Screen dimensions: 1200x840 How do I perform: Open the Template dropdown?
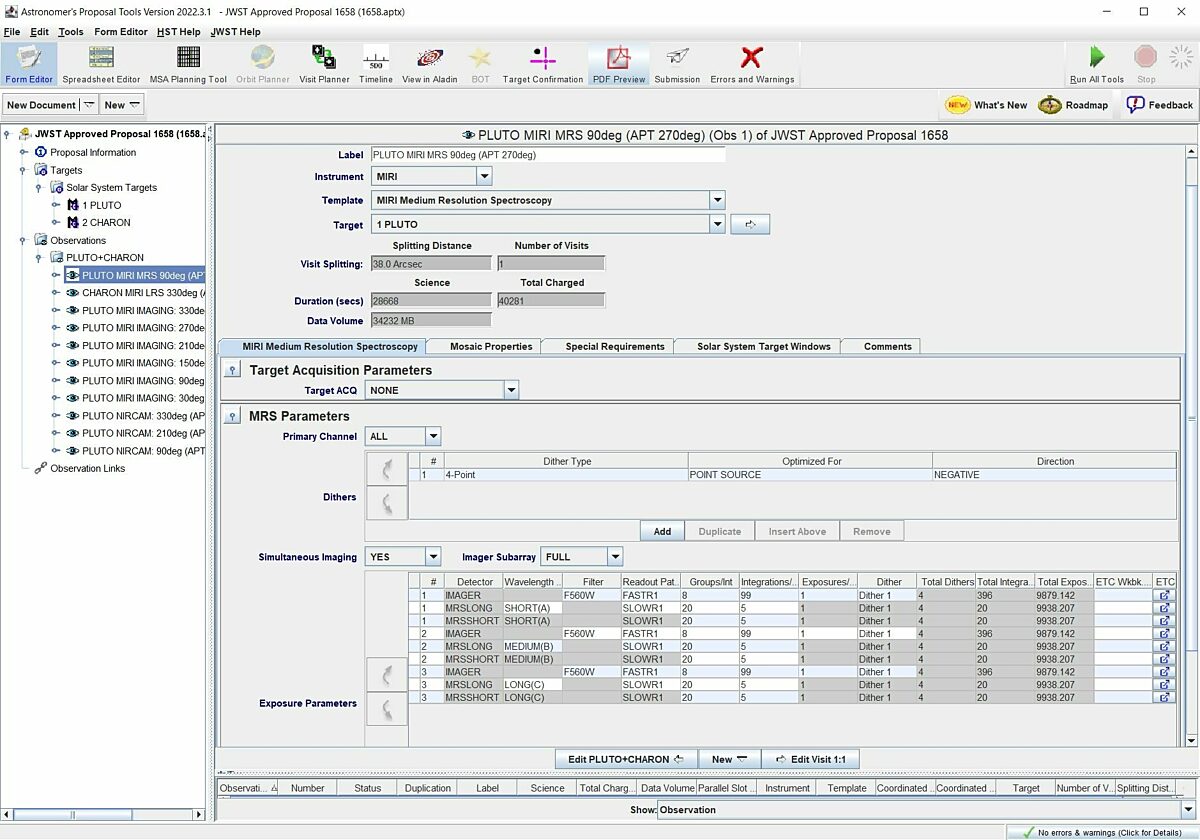(x=717, y=200)
